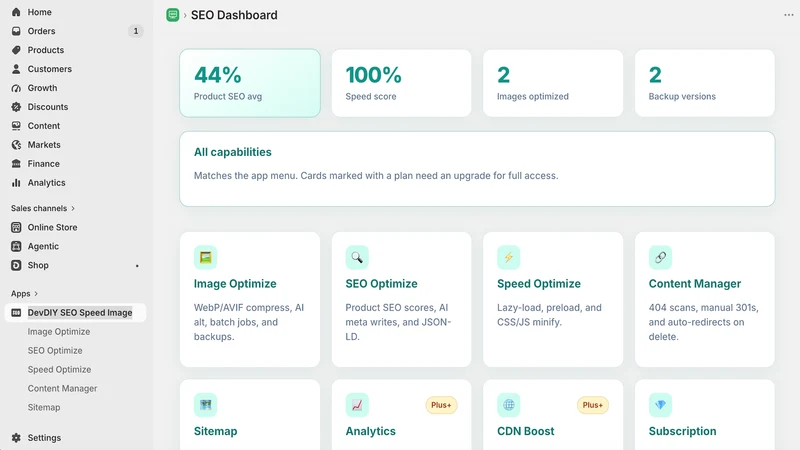Expand the Apps section chevron
The height and width of the screenshot is (450, 800).
[x=36, y=294]
